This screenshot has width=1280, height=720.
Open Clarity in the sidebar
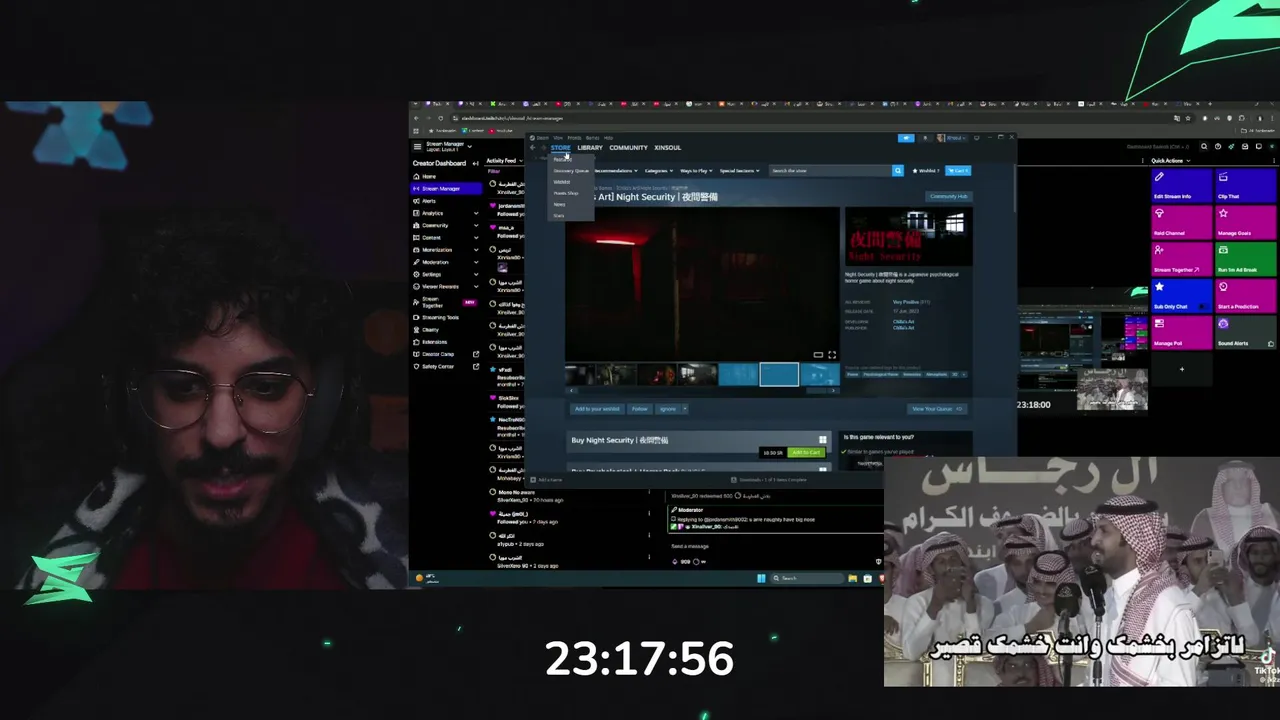point(430,329)
